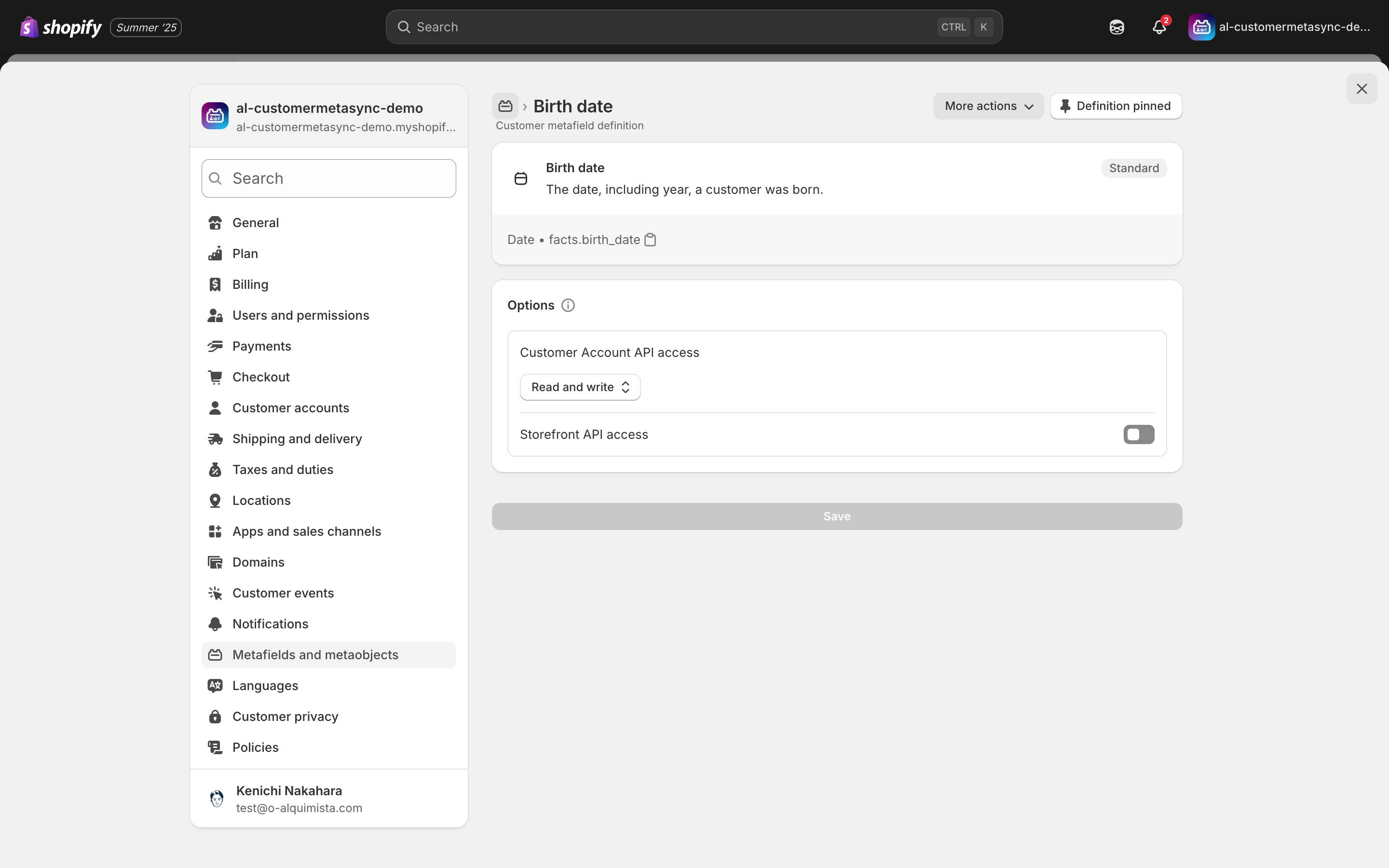Screen dimensions: 1389x868
Task: Toggle Definition pinned button
Action: (x=1116, y=106)
